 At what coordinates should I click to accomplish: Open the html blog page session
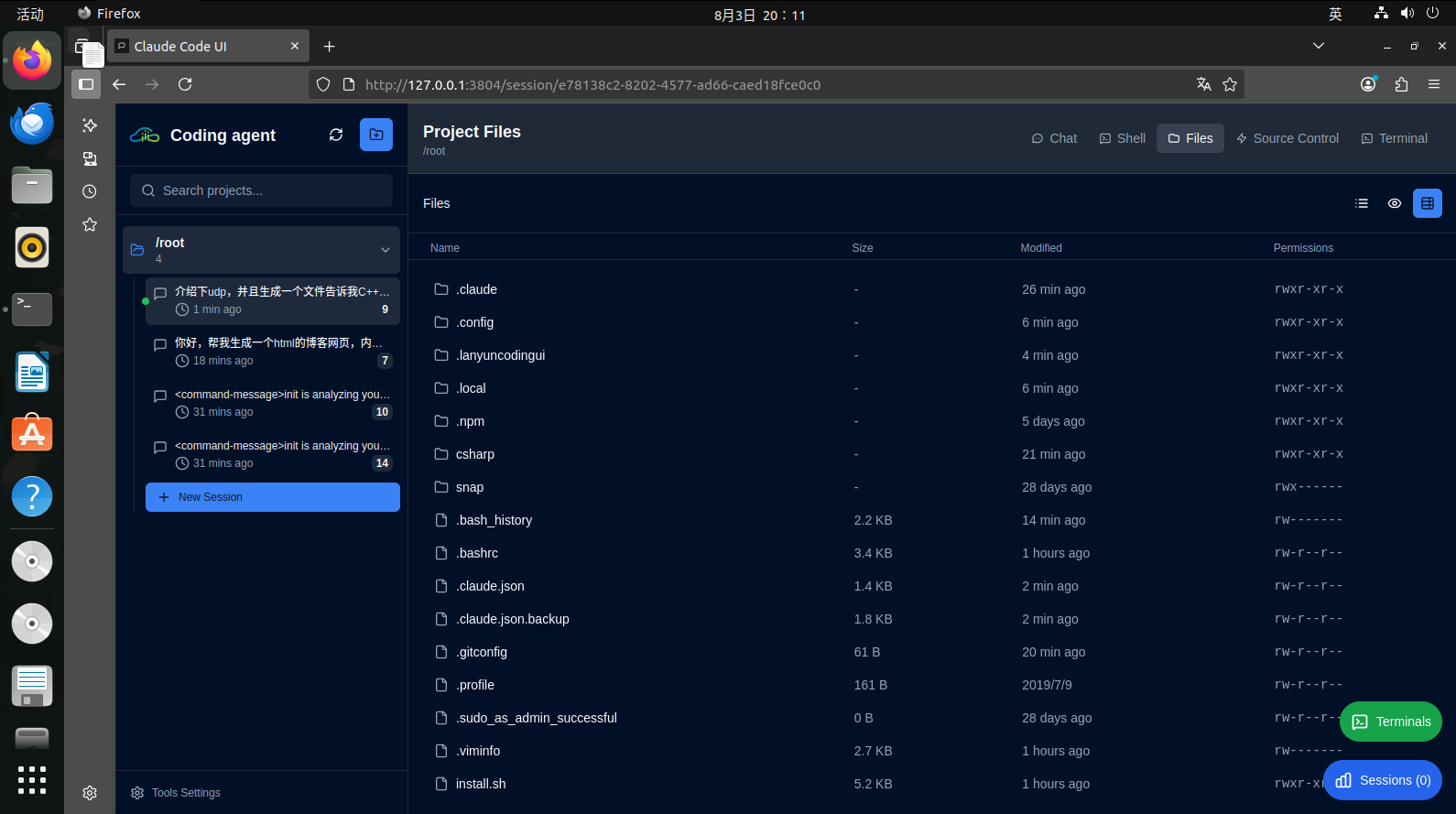coord(273,352)
